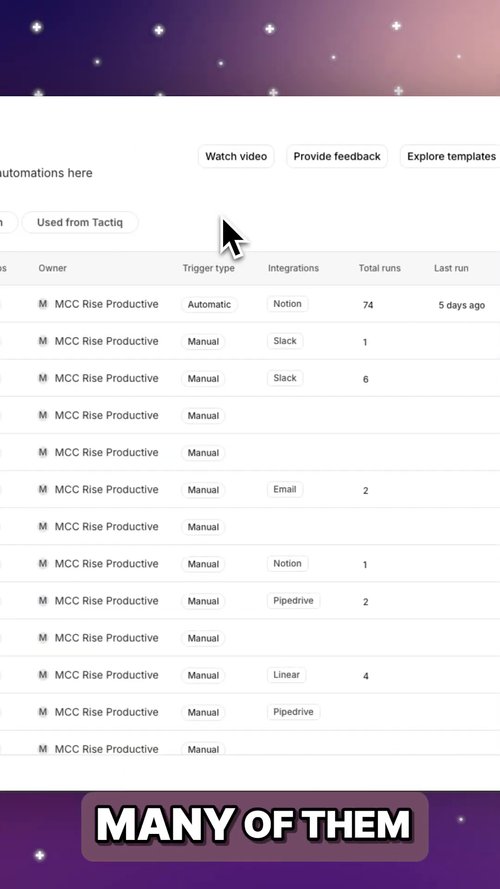Click the Email integration tag
This screenshot has width=500, height=889.
click(x=285, y=489)
